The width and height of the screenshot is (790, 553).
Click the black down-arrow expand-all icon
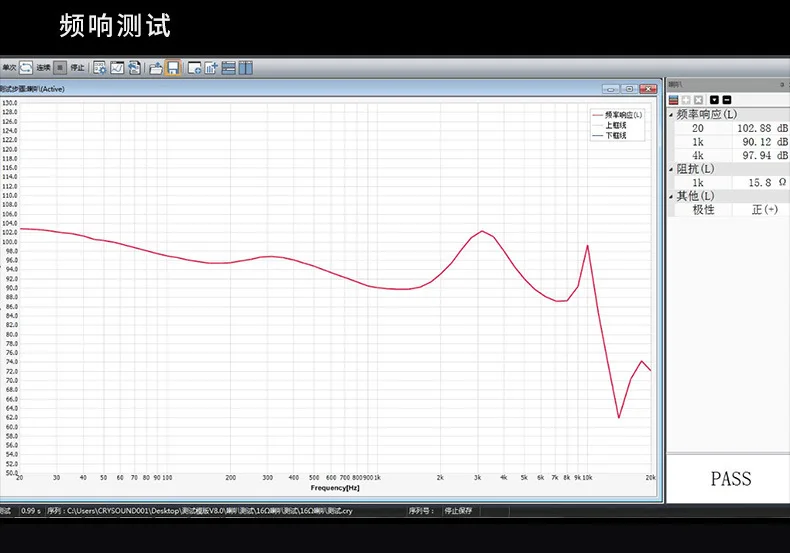(714, 100)
